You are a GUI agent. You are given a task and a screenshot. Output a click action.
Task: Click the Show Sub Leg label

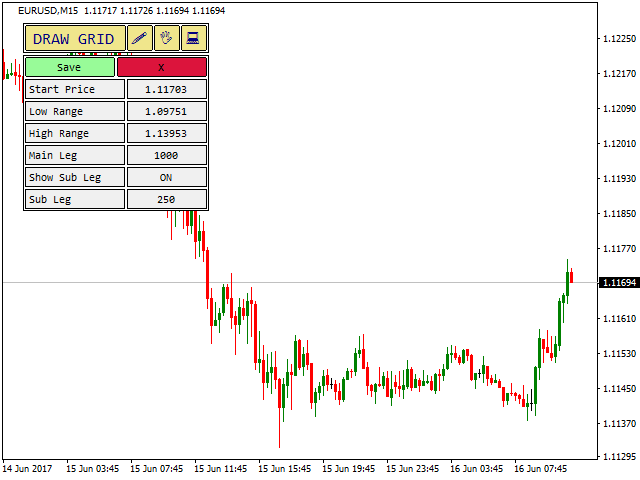[x=75, y=177]
